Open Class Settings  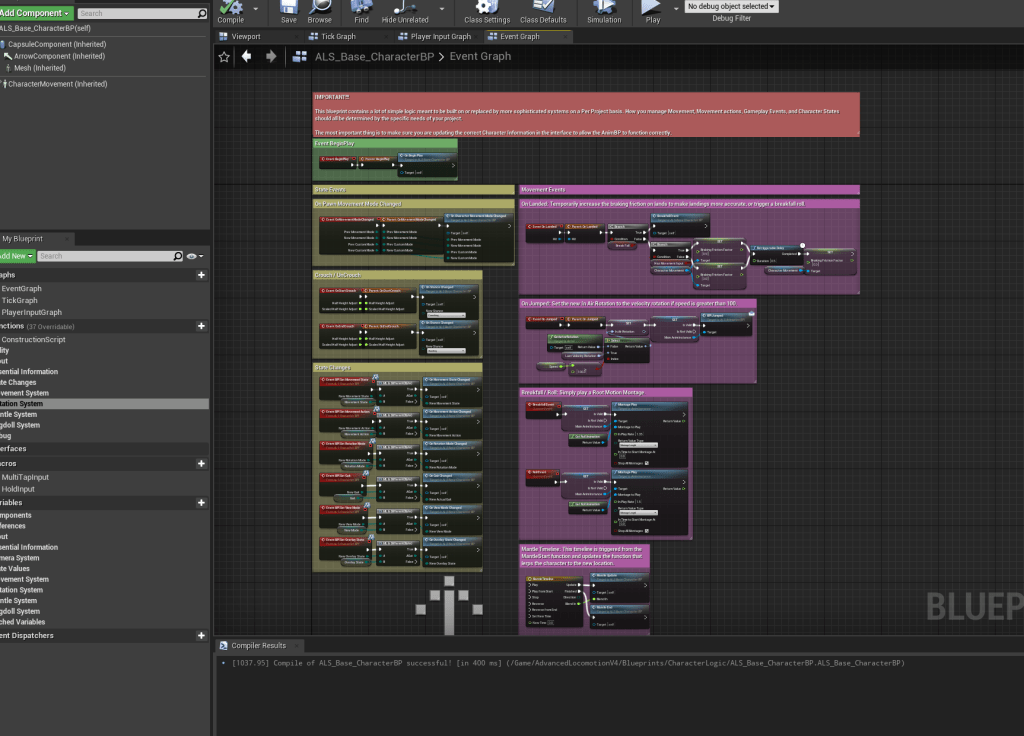[x=487, y=8]
